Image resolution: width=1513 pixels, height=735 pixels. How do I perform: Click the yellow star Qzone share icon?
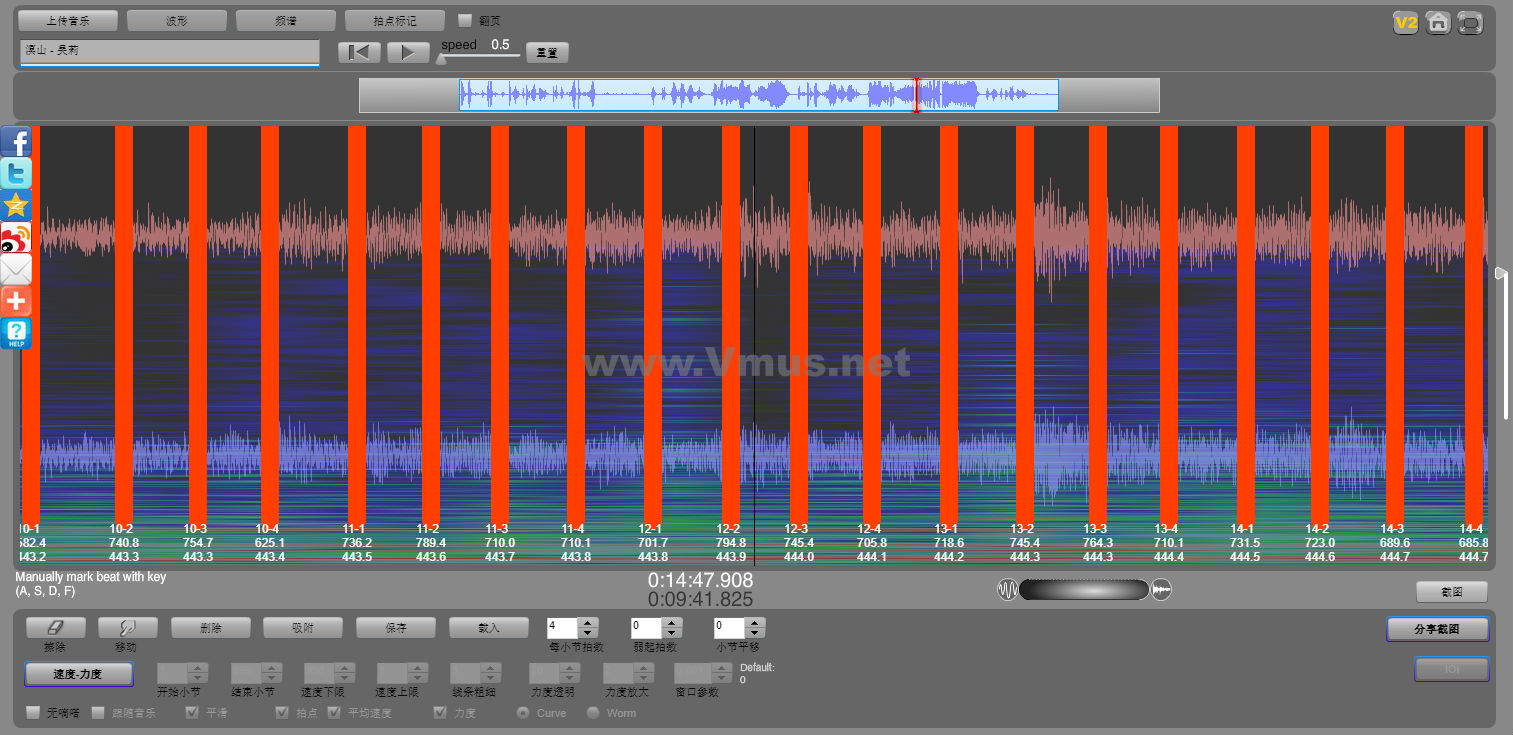(x=16, y=205)
